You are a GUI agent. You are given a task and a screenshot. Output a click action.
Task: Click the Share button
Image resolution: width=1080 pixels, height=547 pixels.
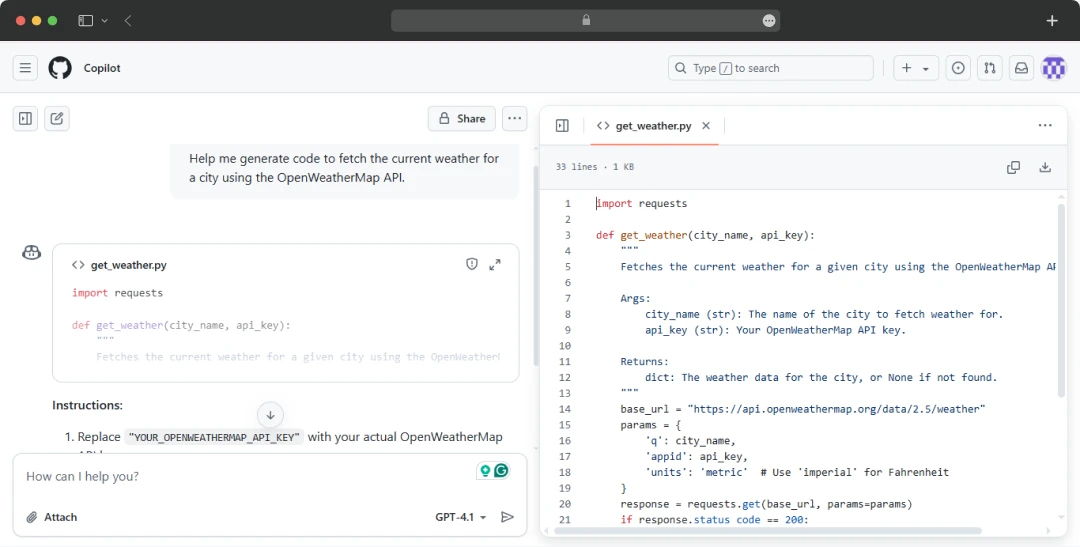click(461, 118)
